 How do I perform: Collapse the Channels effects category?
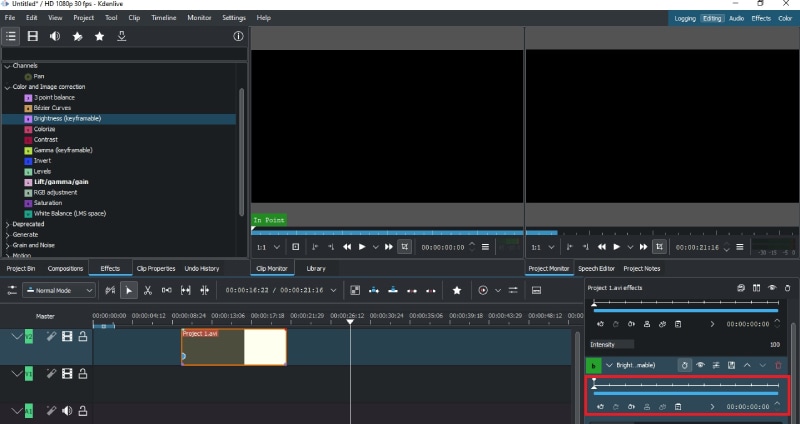7,66
